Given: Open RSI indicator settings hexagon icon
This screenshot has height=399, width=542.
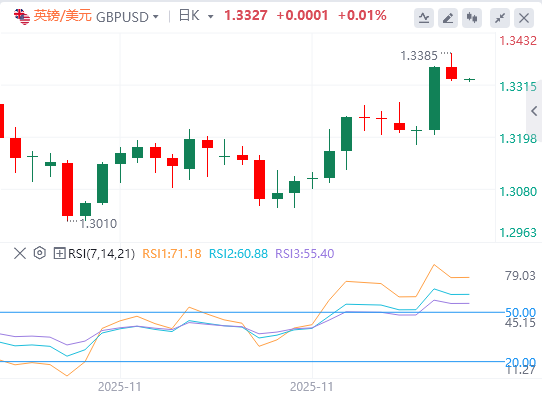Looking at the screenshot, I should [40, 253].
